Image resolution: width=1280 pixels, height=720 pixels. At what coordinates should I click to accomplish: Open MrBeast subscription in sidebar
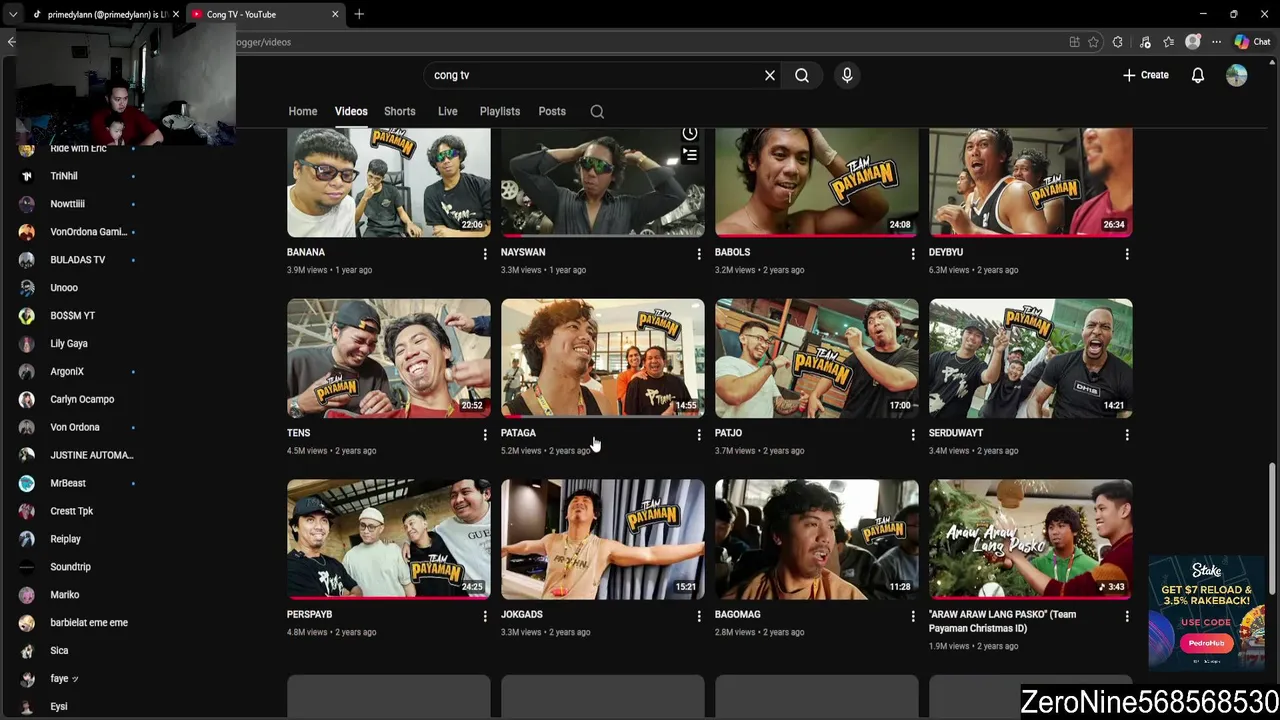[68, 483]
